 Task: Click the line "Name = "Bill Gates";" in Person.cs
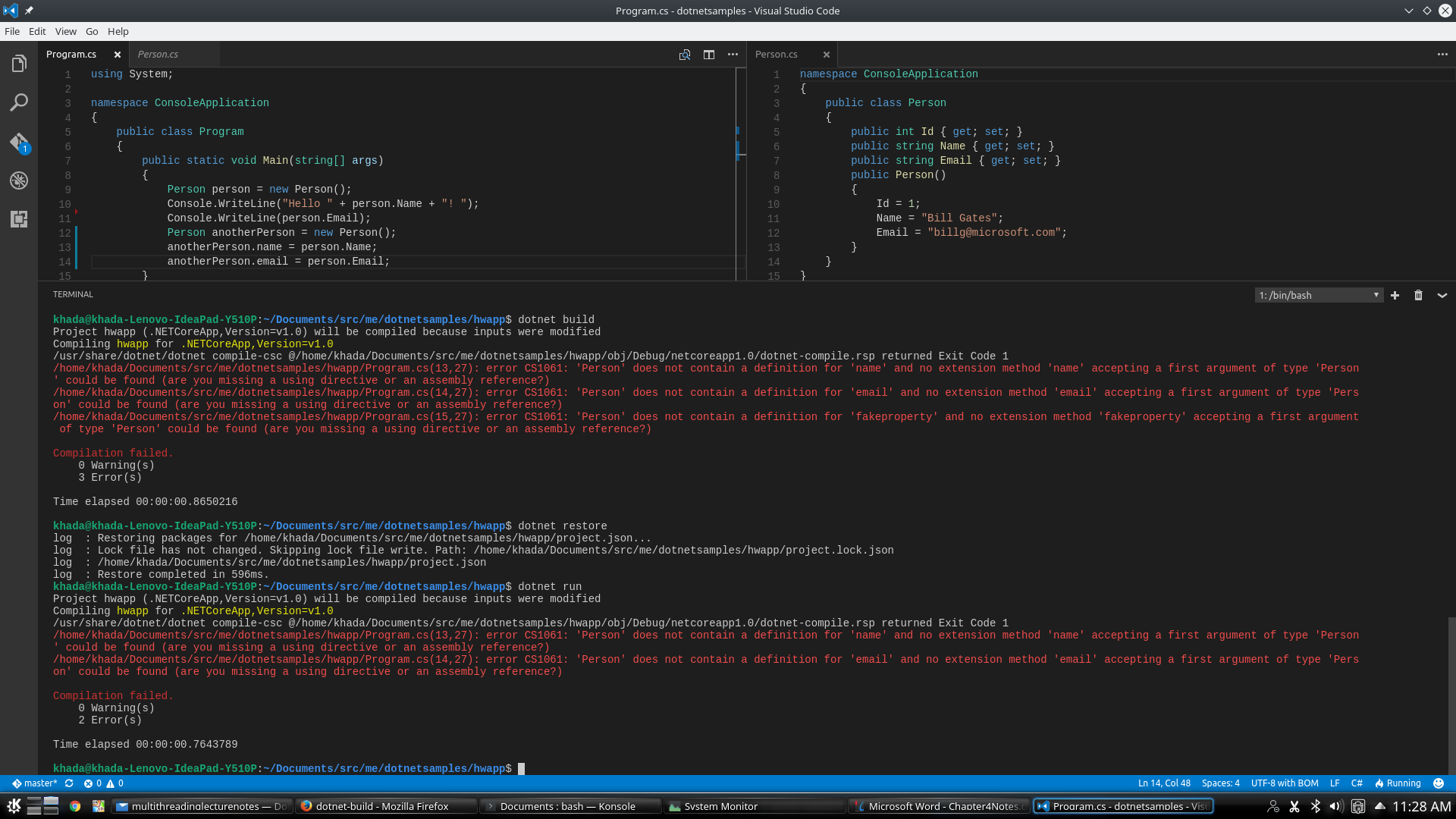940,218
